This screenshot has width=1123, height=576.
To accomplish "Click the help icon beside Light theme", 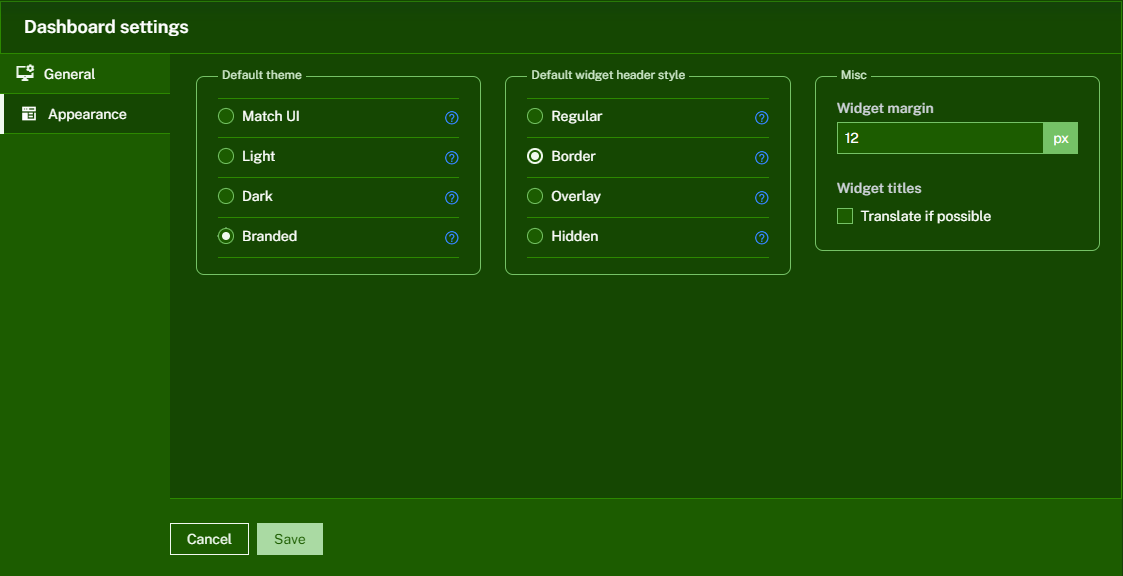I will [x=452, y=157].
